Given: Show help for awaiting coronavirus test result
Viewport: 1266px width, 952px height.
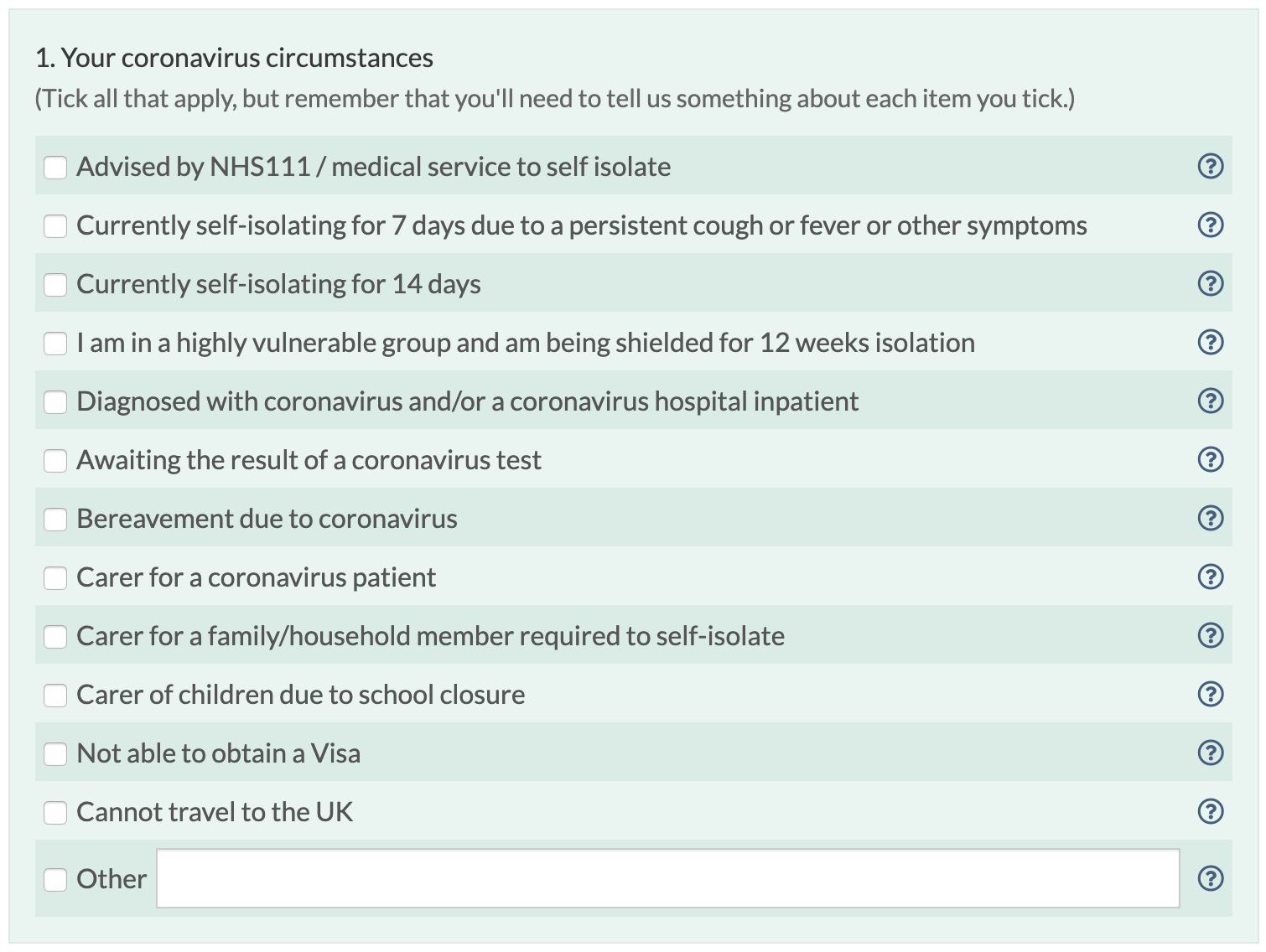Looking at the screenshot, I should coord(1210,459).
